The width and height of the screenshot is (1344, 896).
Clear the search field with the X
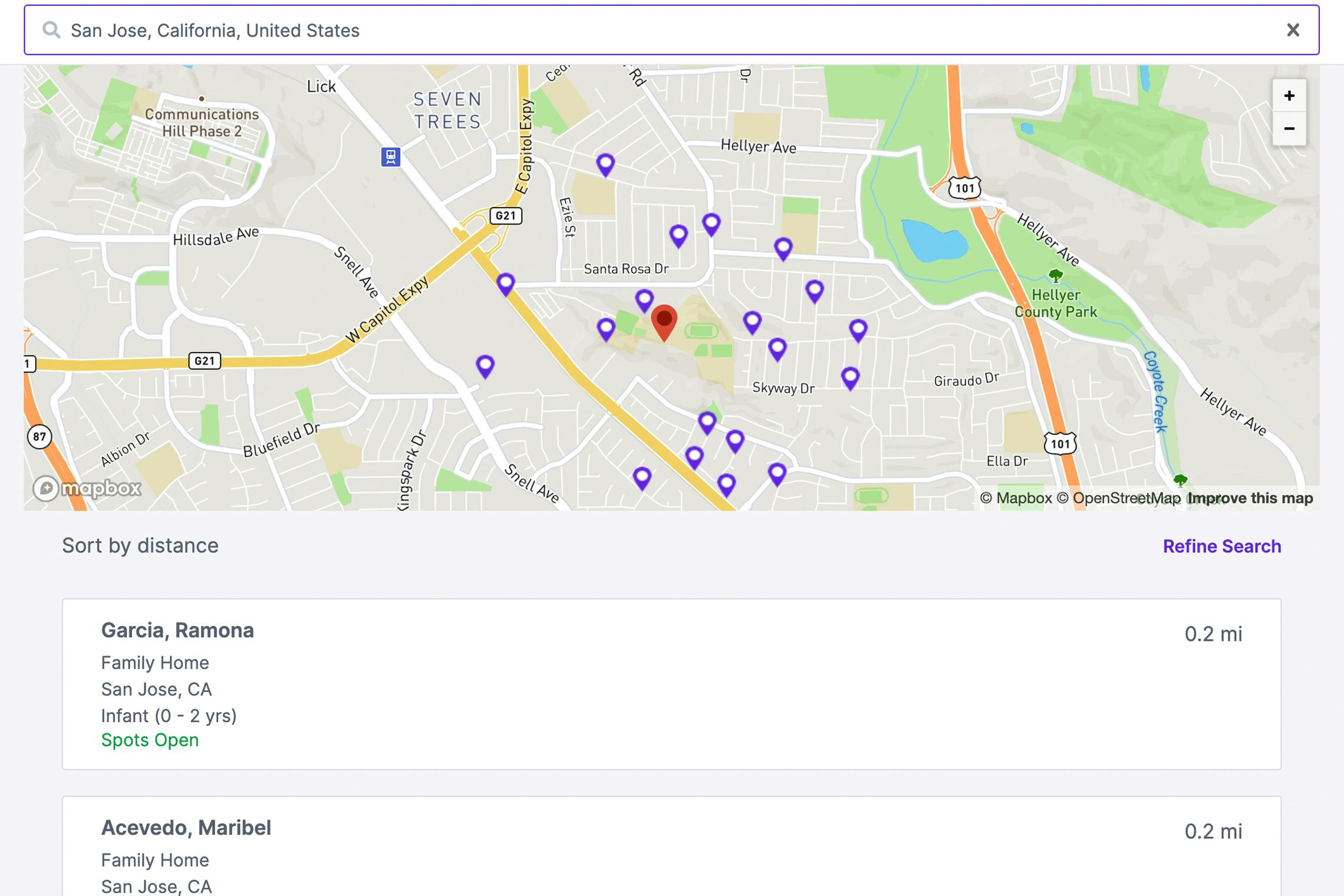pos(1293,30)
